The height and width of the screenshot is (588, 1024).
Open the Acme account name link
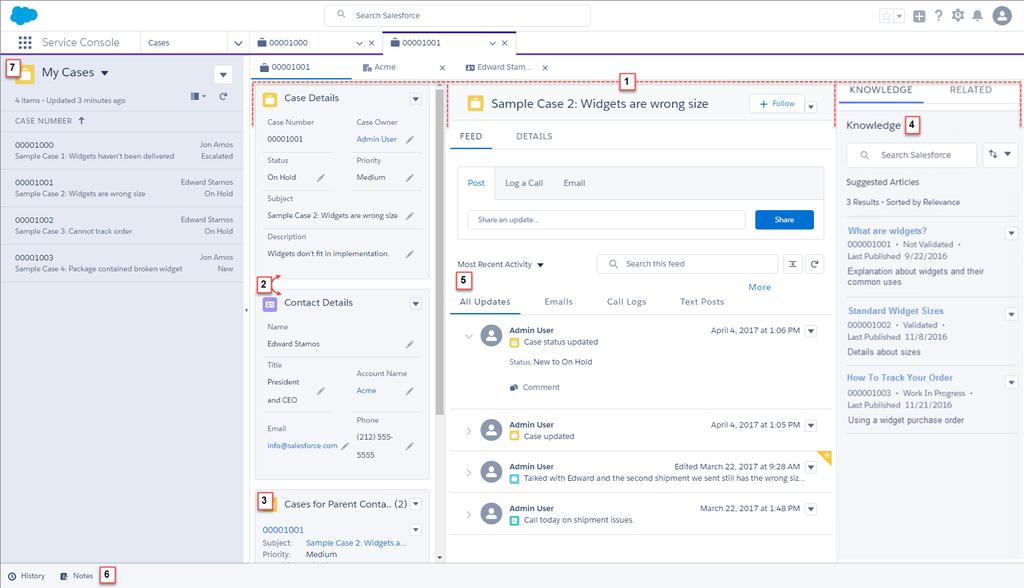coord(366,391)
